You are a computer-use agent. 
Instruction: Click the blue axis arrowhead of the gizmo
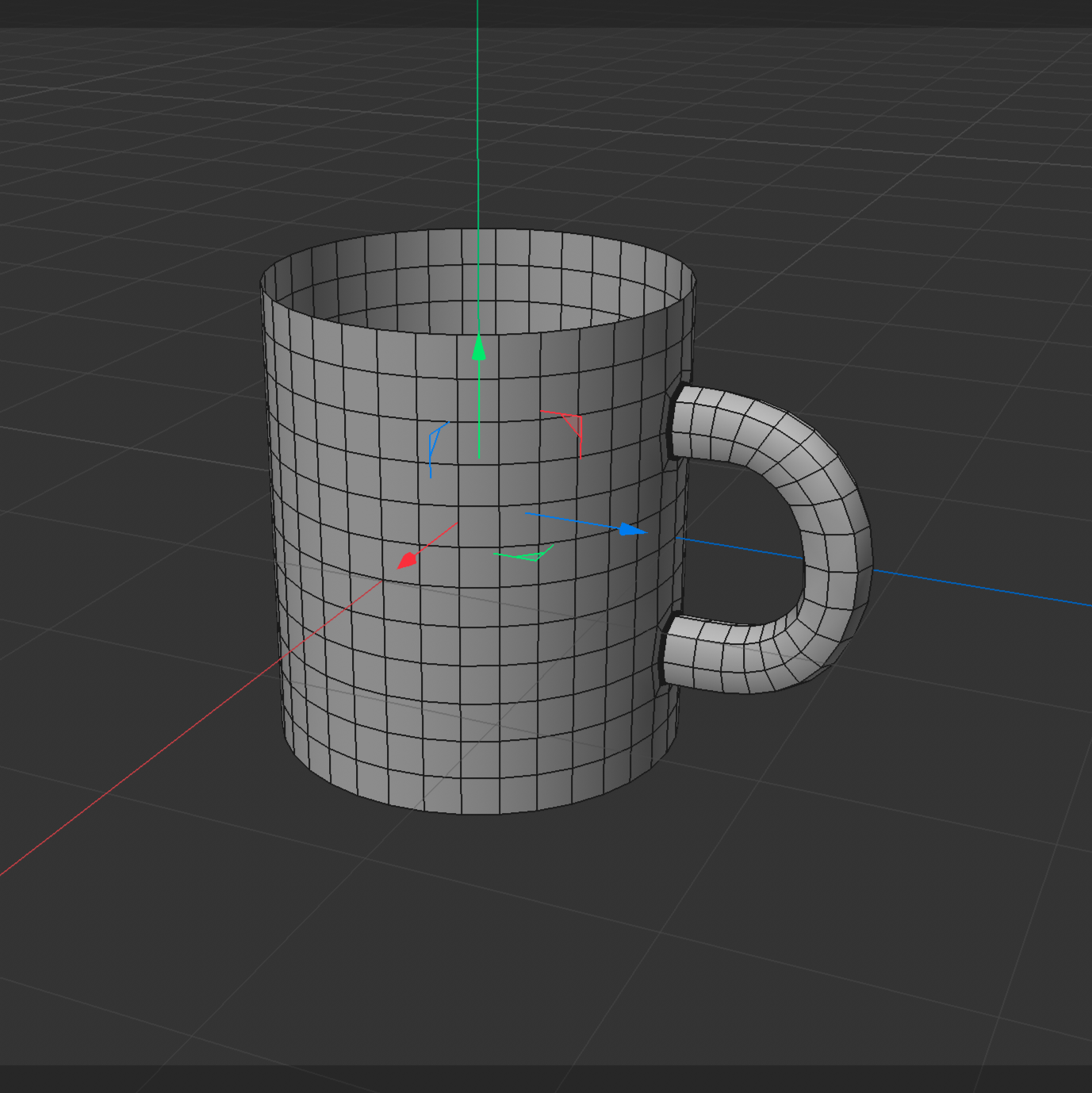tap(632, 529)
